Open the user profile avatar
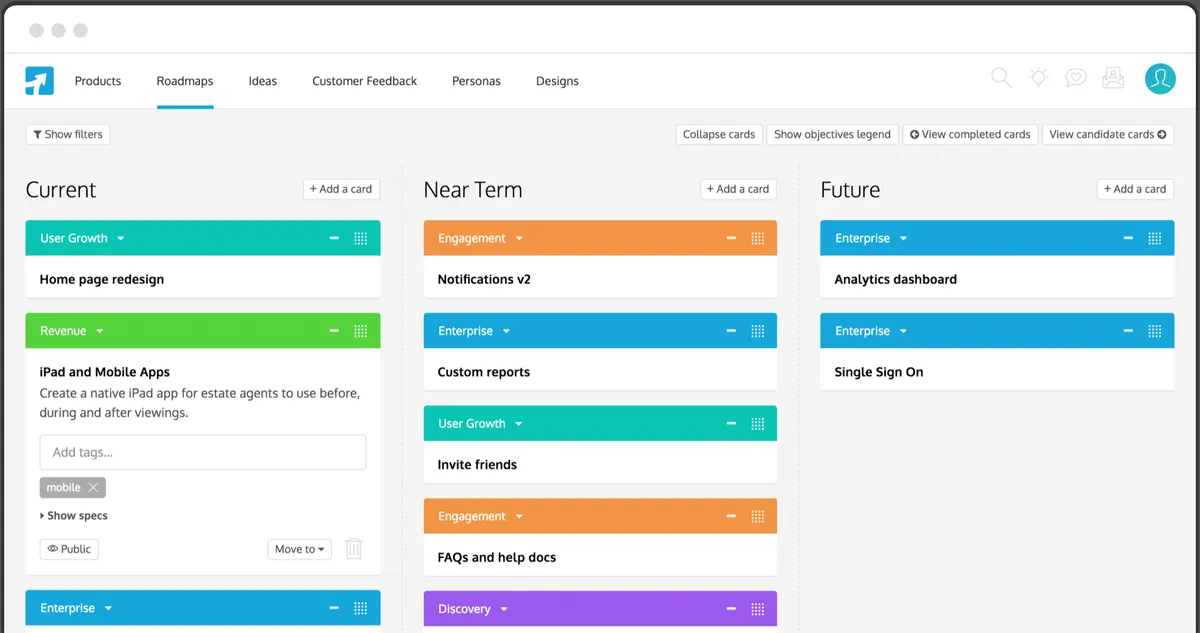The width and height of the screenshot is (1200, 633). 1160,79
